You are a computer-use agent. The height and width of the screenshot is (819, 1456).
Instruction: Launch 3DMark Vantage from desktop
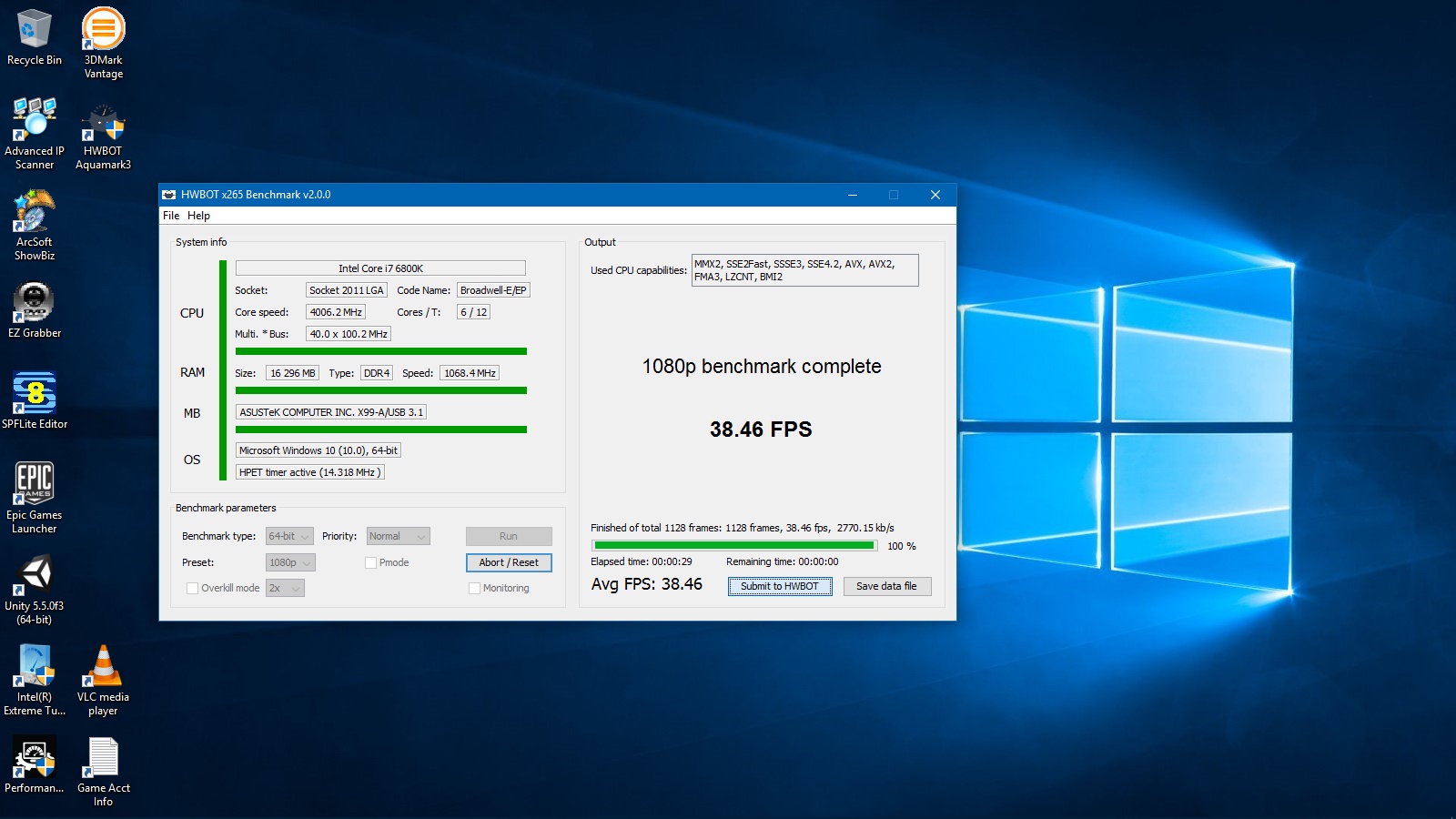(103, 43)
